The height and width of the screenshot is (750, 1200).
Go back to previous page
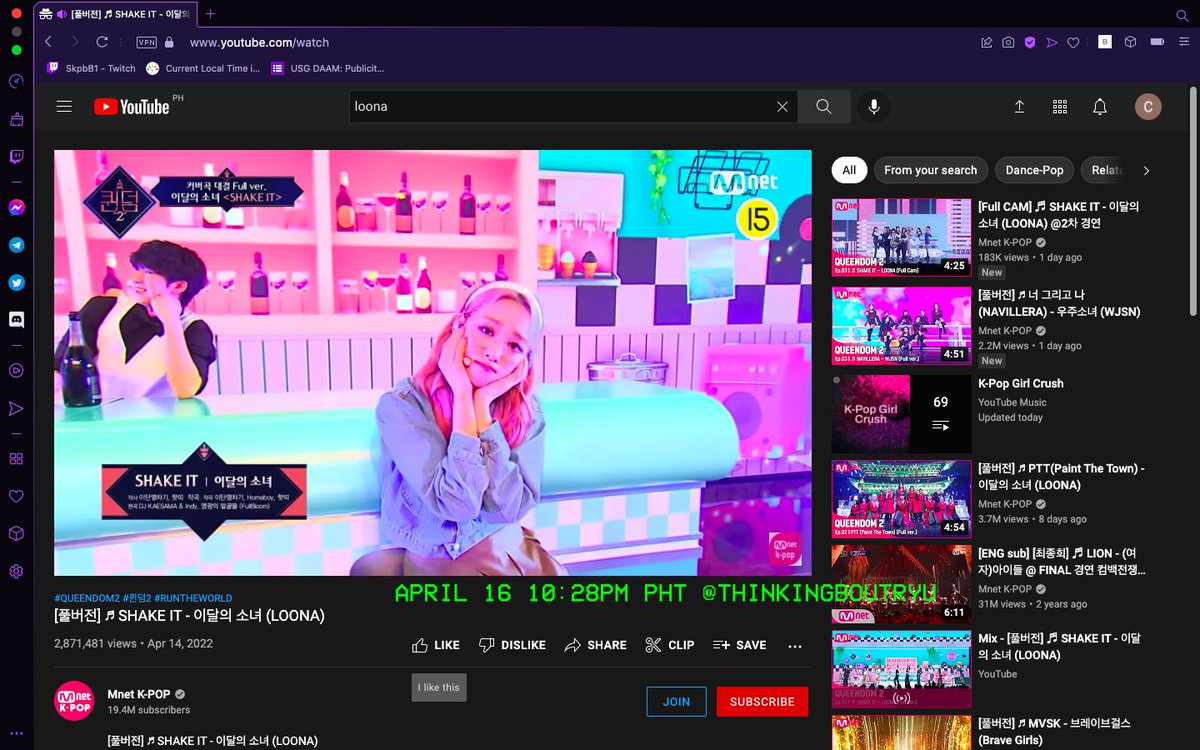[48, 42]
